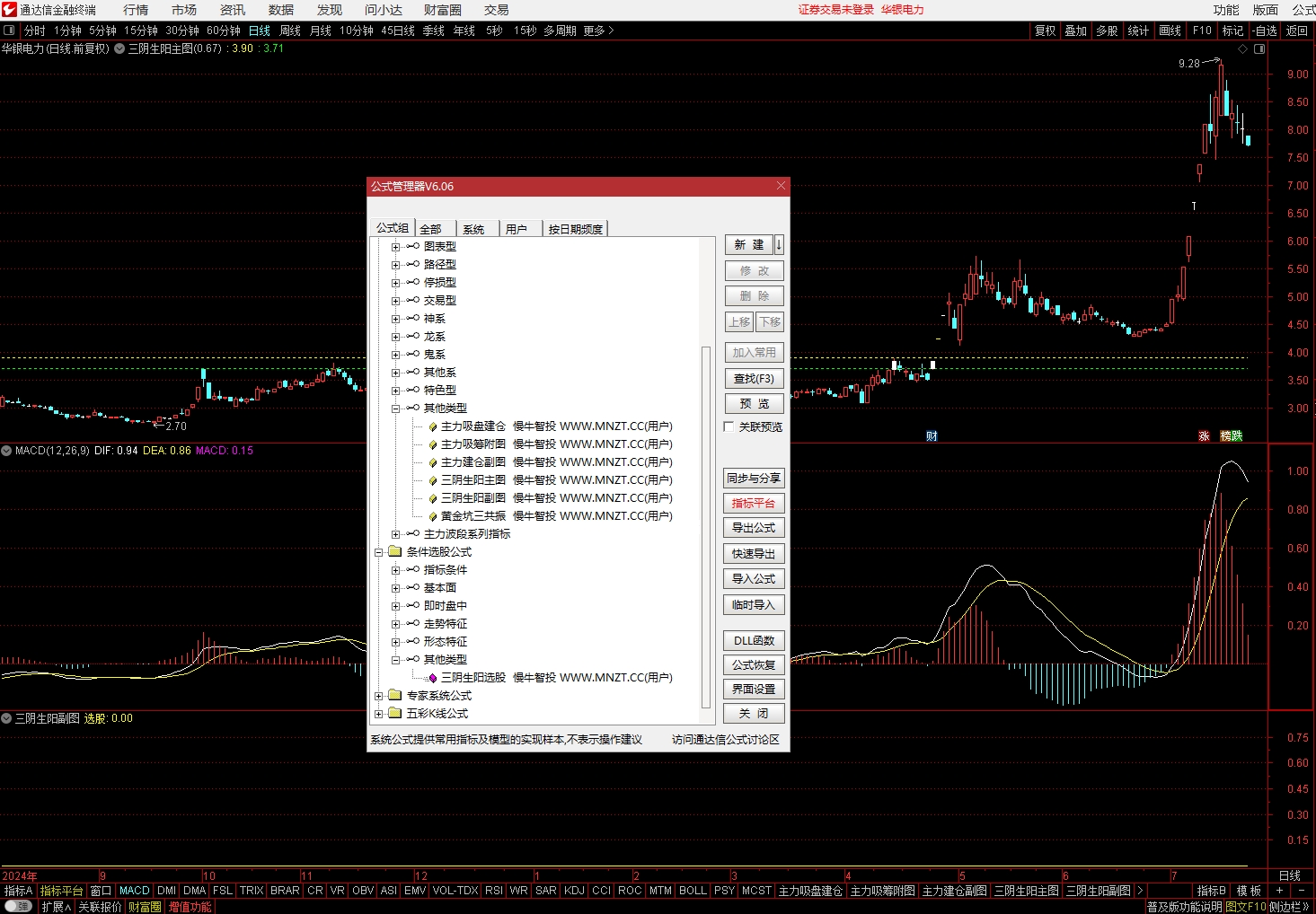Image resolution: width=1316 pixels, height=914 pixels.
Task: Click the 通达信 red app logo icon
Action: point(9,10)
